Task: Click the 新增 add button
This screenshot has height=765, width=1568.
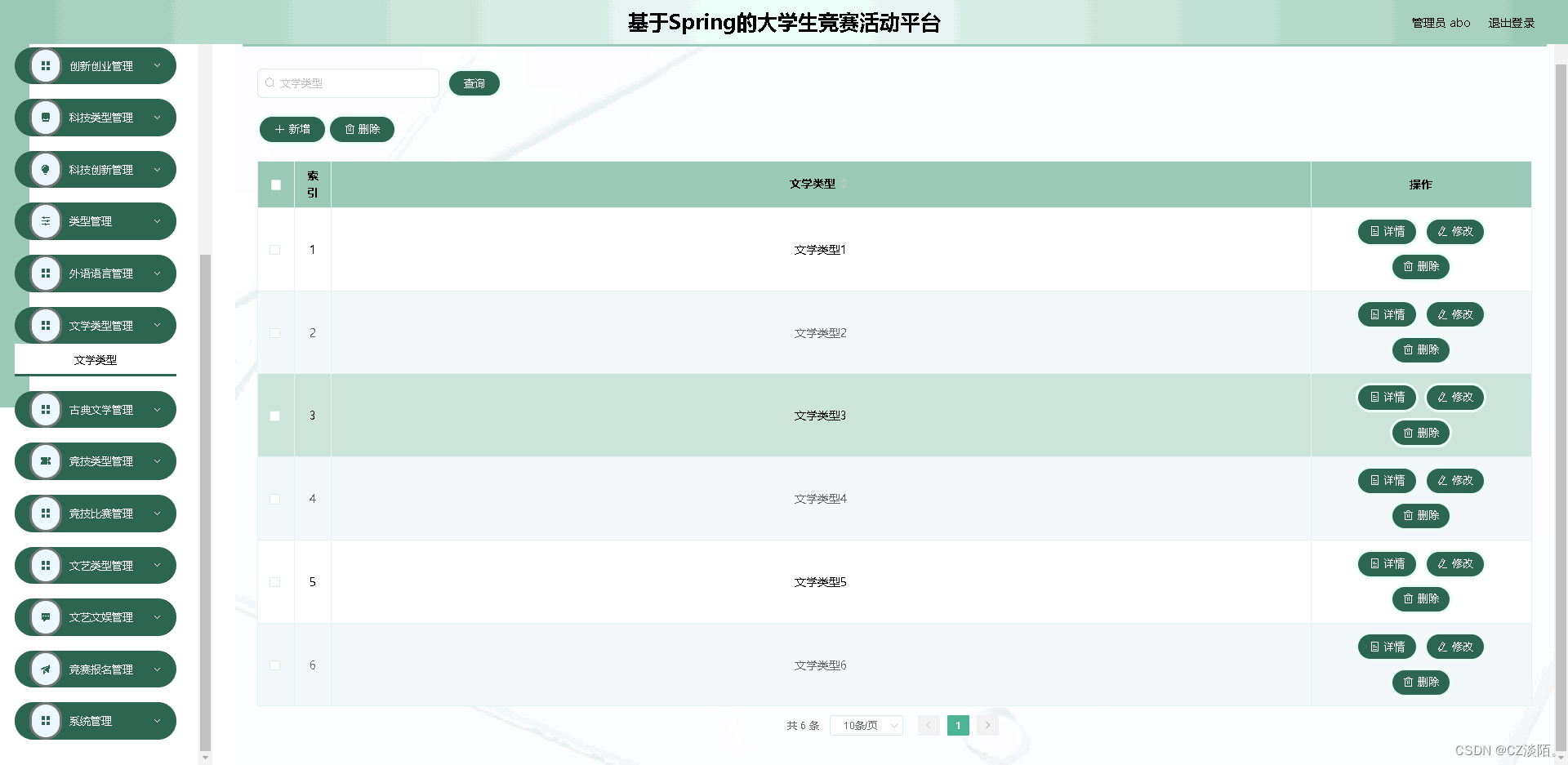Action: pyautogui.click(x=292, y=130)
